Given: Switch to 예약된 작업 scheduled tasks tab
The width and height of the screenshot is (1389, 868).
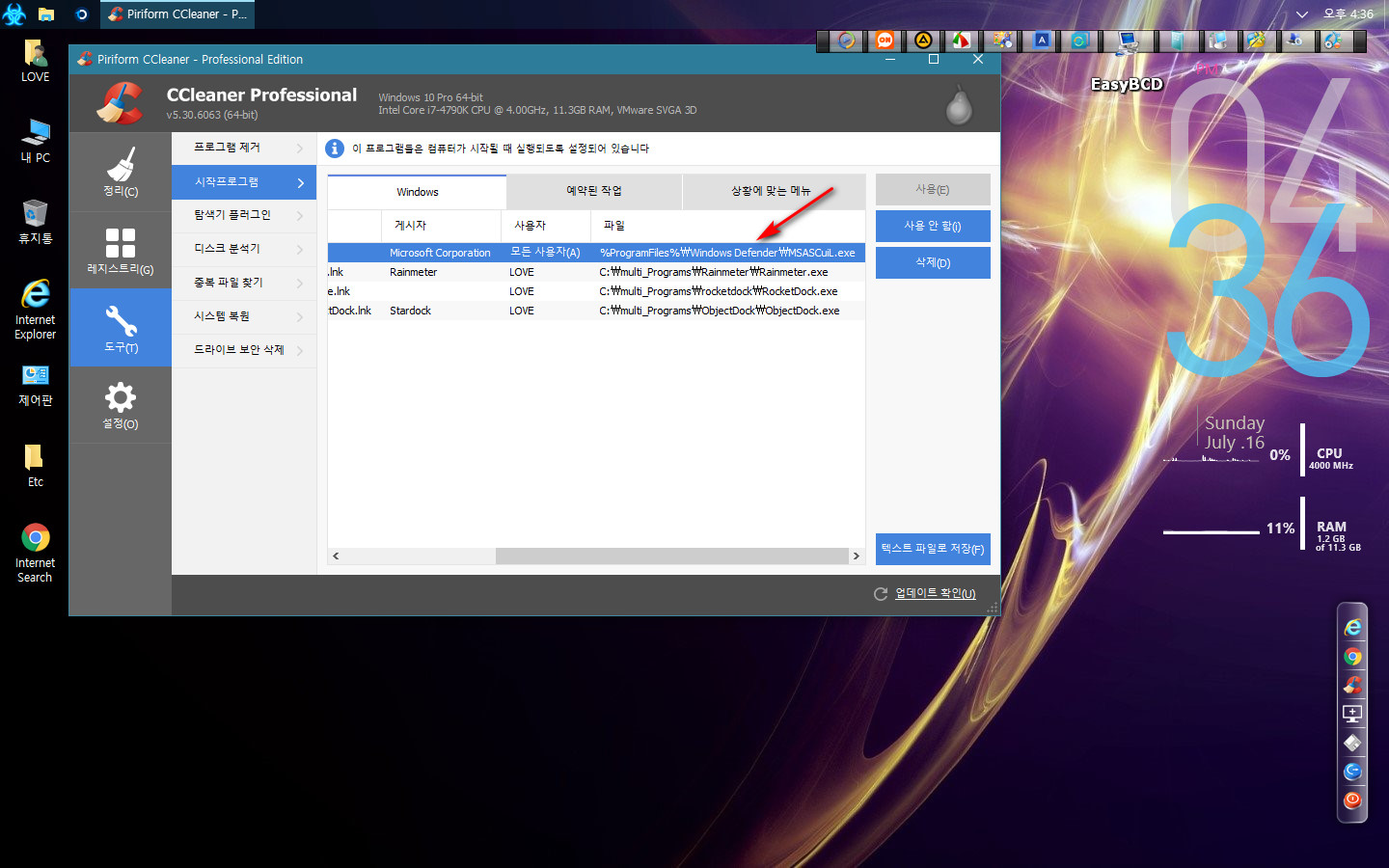Looking at the screenshot, I should pyautogui.click(x=593, y=191).
